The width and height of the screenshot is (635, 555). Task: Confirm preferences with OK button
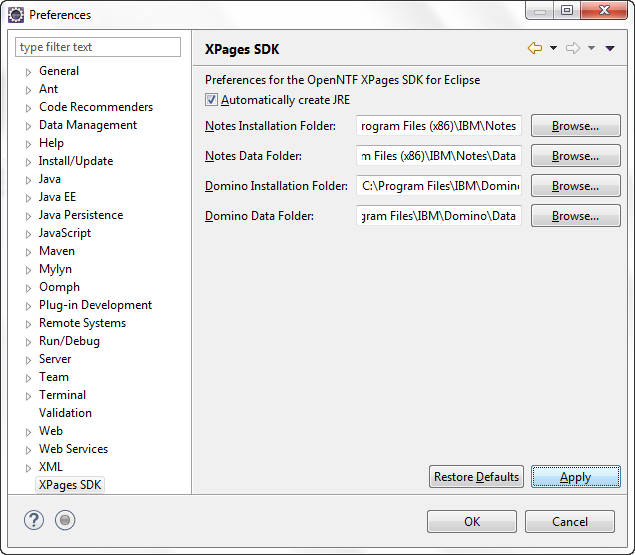(472, 521)
